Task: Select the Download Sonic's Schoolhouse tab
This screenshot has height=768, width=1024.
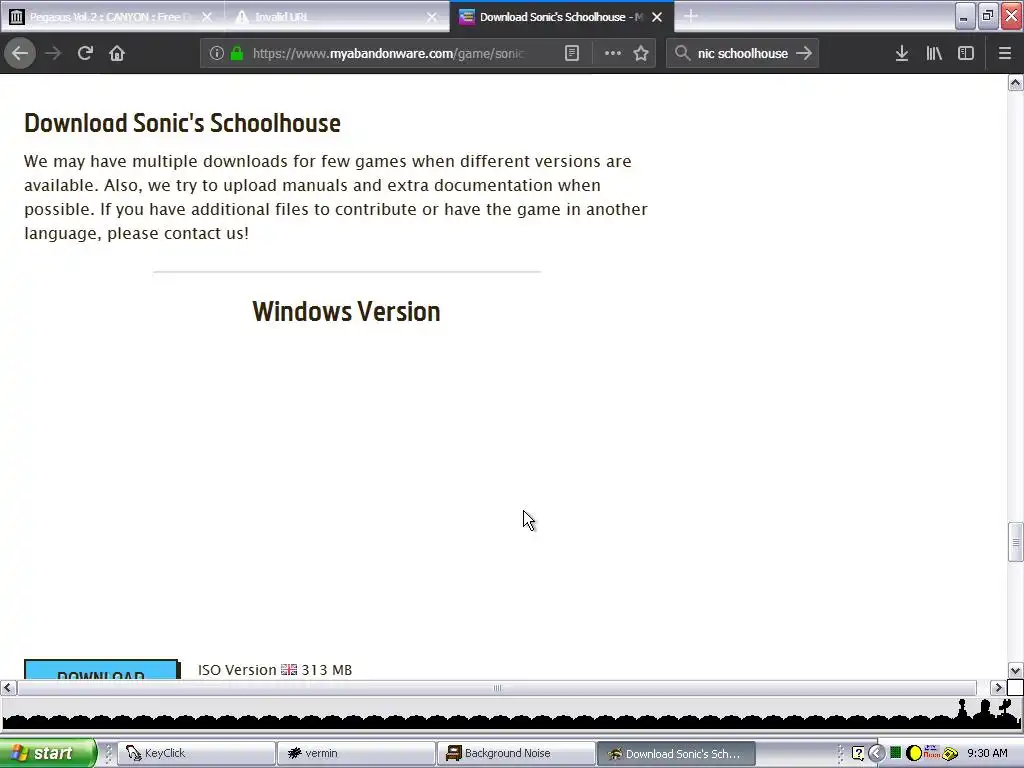Action: [x=562, y=17]
